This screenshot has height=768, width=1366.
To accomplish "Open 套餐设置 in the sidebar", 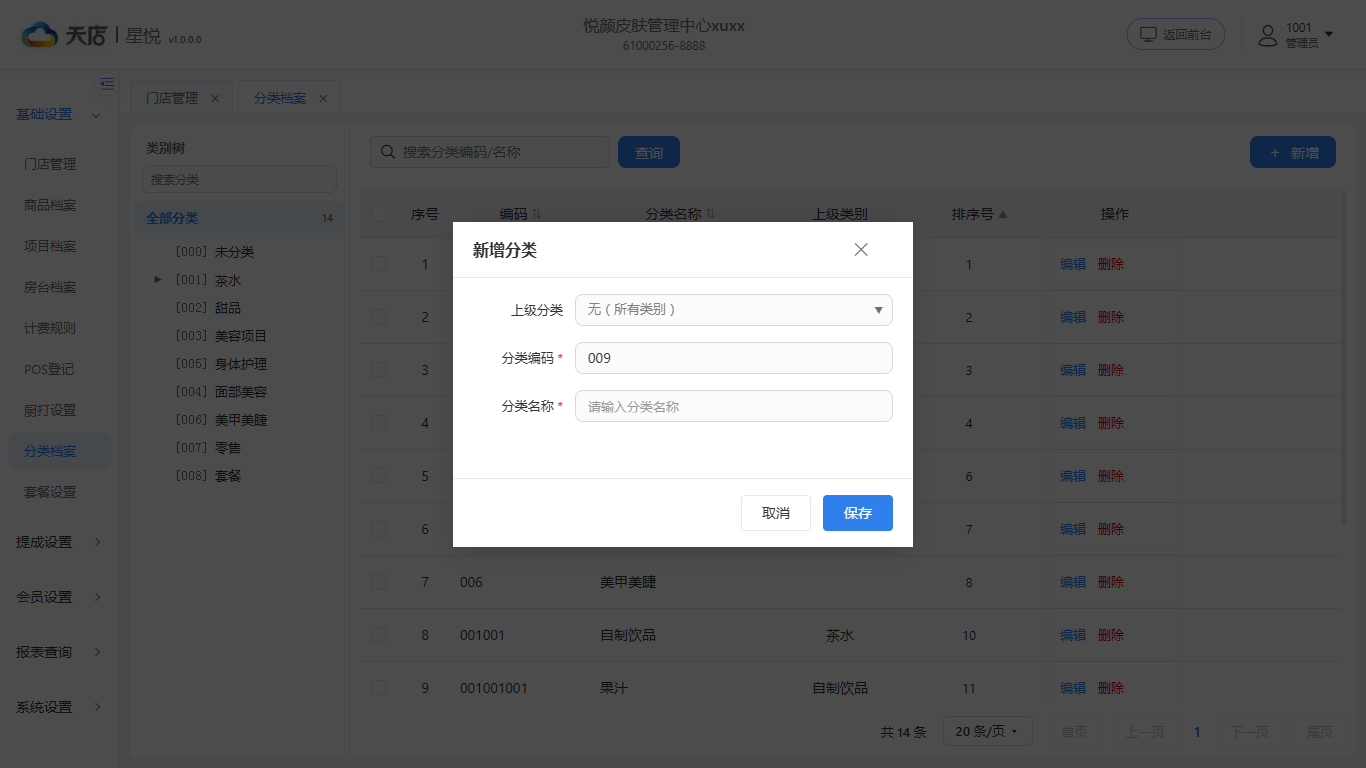I will point(50,492).
